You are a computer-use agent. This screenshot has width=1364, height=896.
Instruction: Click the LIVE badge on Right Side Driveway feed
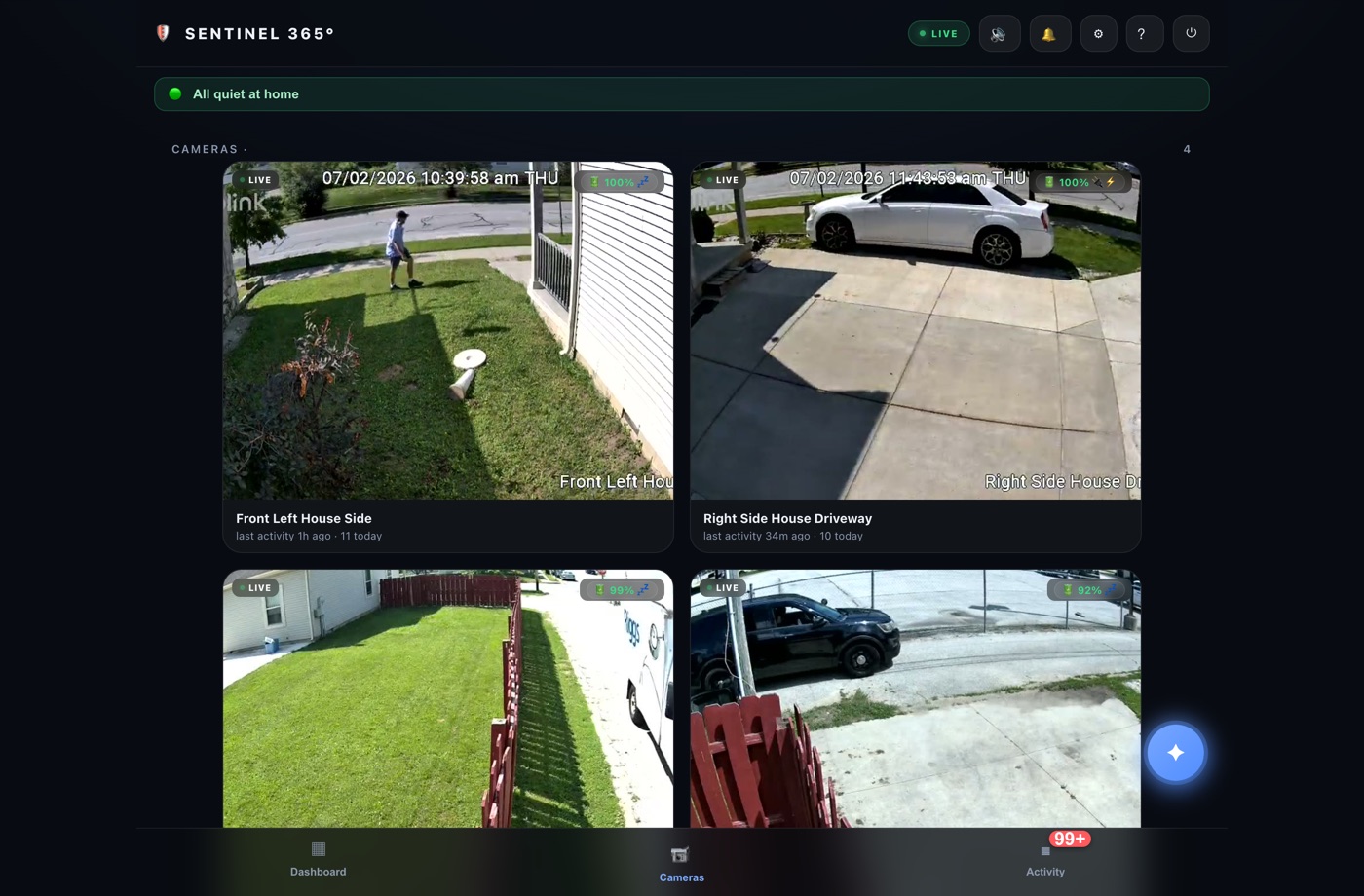pos(723,180)
